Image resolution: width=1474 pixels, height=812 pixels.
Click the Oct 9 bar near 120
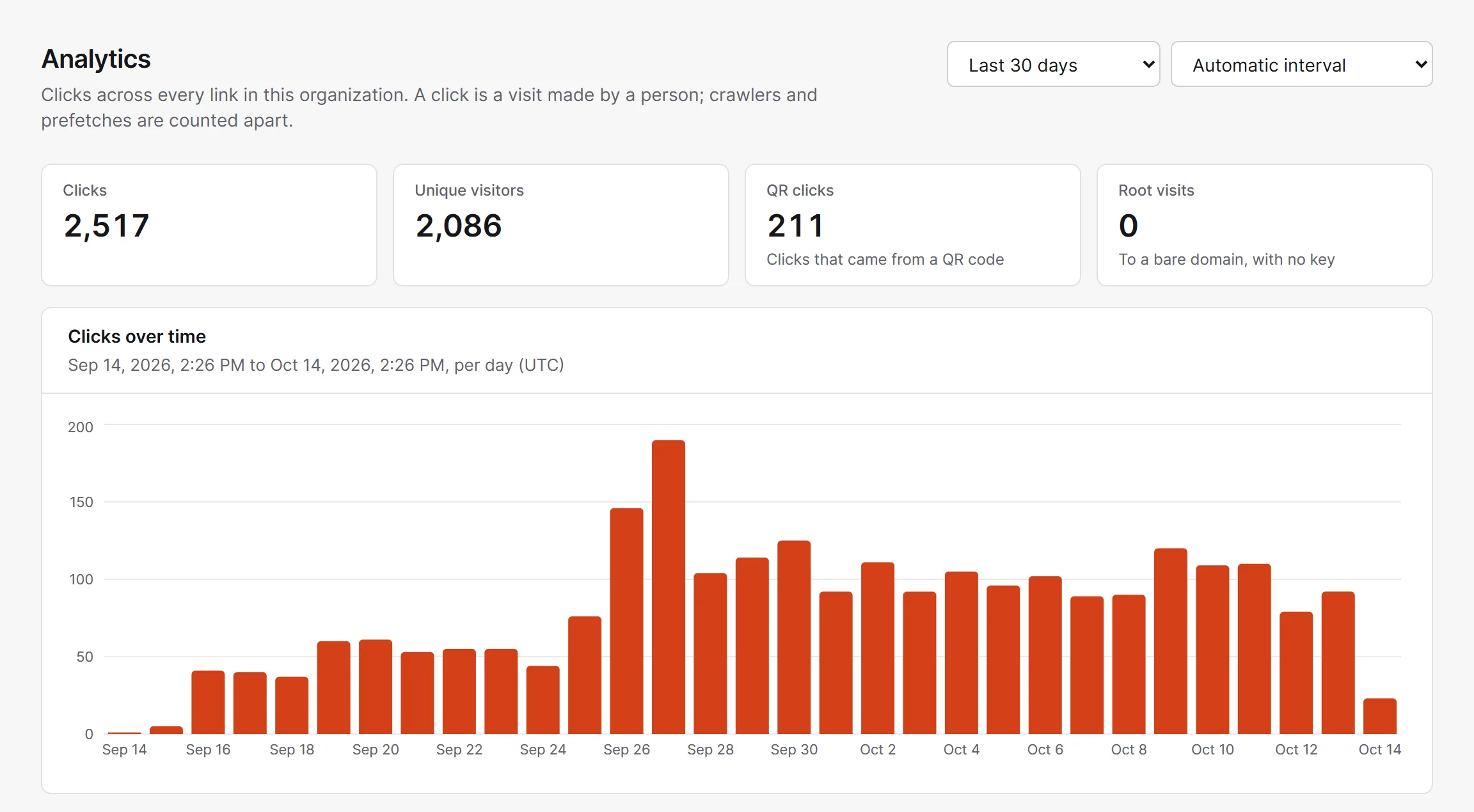tap(1171, 641)
